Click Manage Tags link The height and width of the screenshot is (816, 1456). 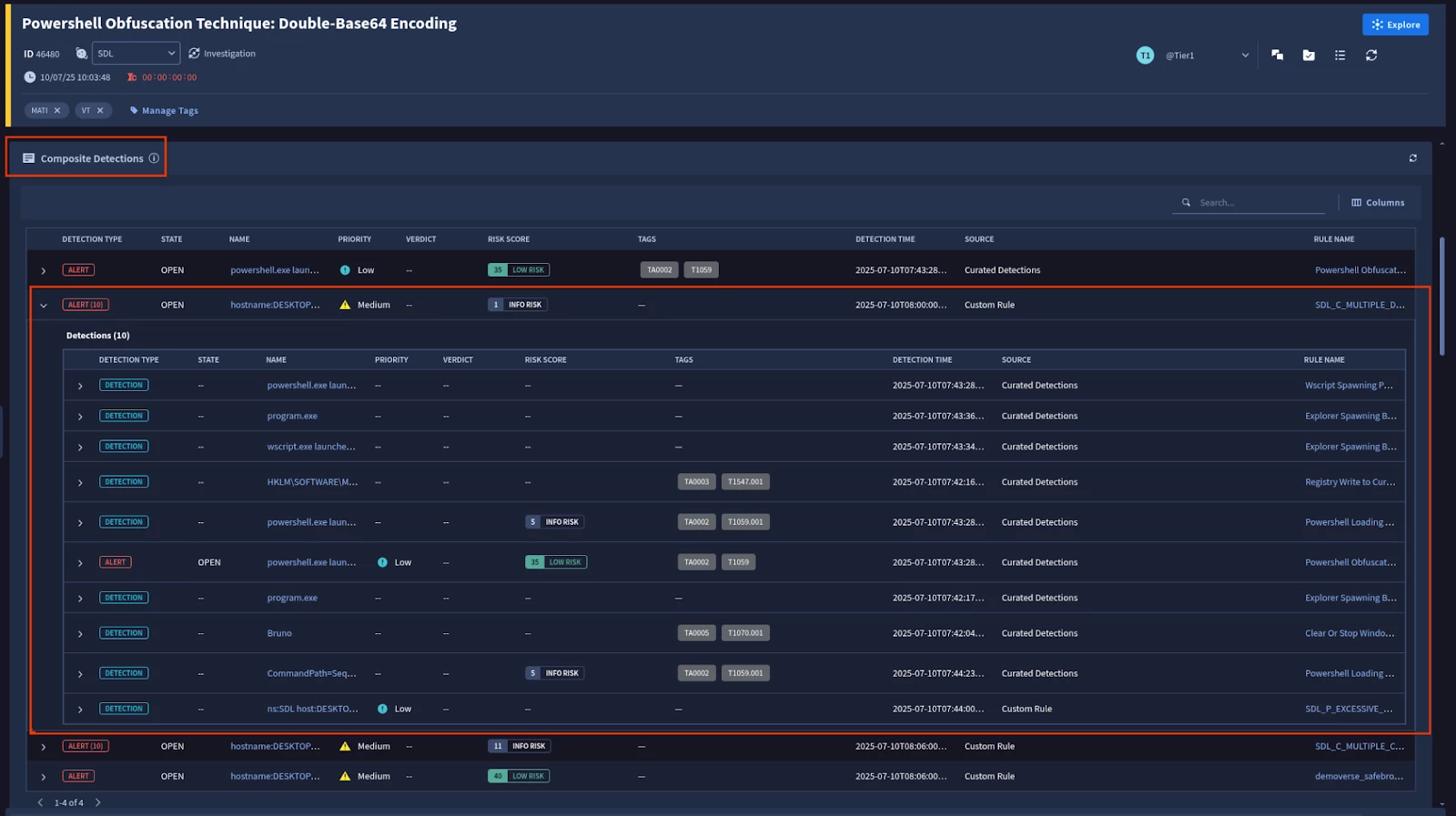(164, 111)
